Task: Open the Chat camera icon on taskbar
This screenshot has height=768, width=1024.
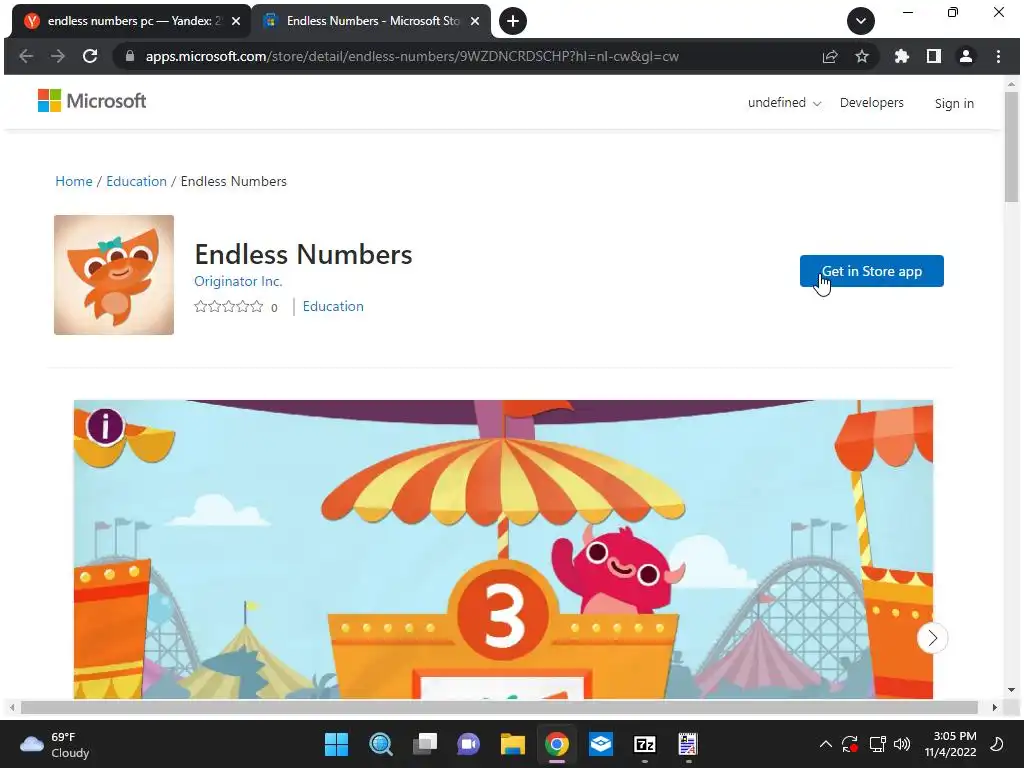Action: [468, 744]
